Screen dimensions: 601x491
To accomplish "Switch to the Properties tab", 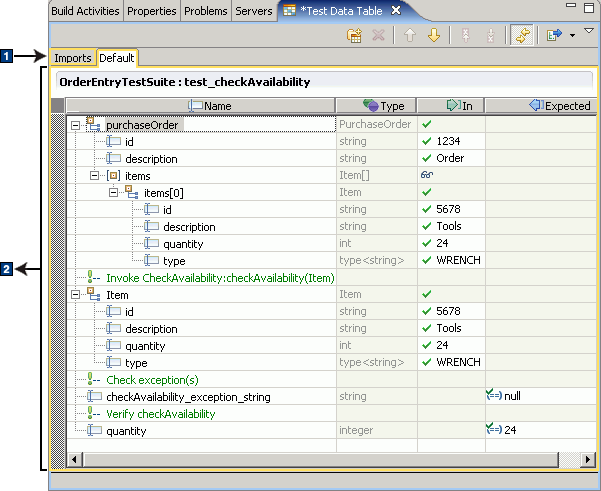I will point(152,11).
